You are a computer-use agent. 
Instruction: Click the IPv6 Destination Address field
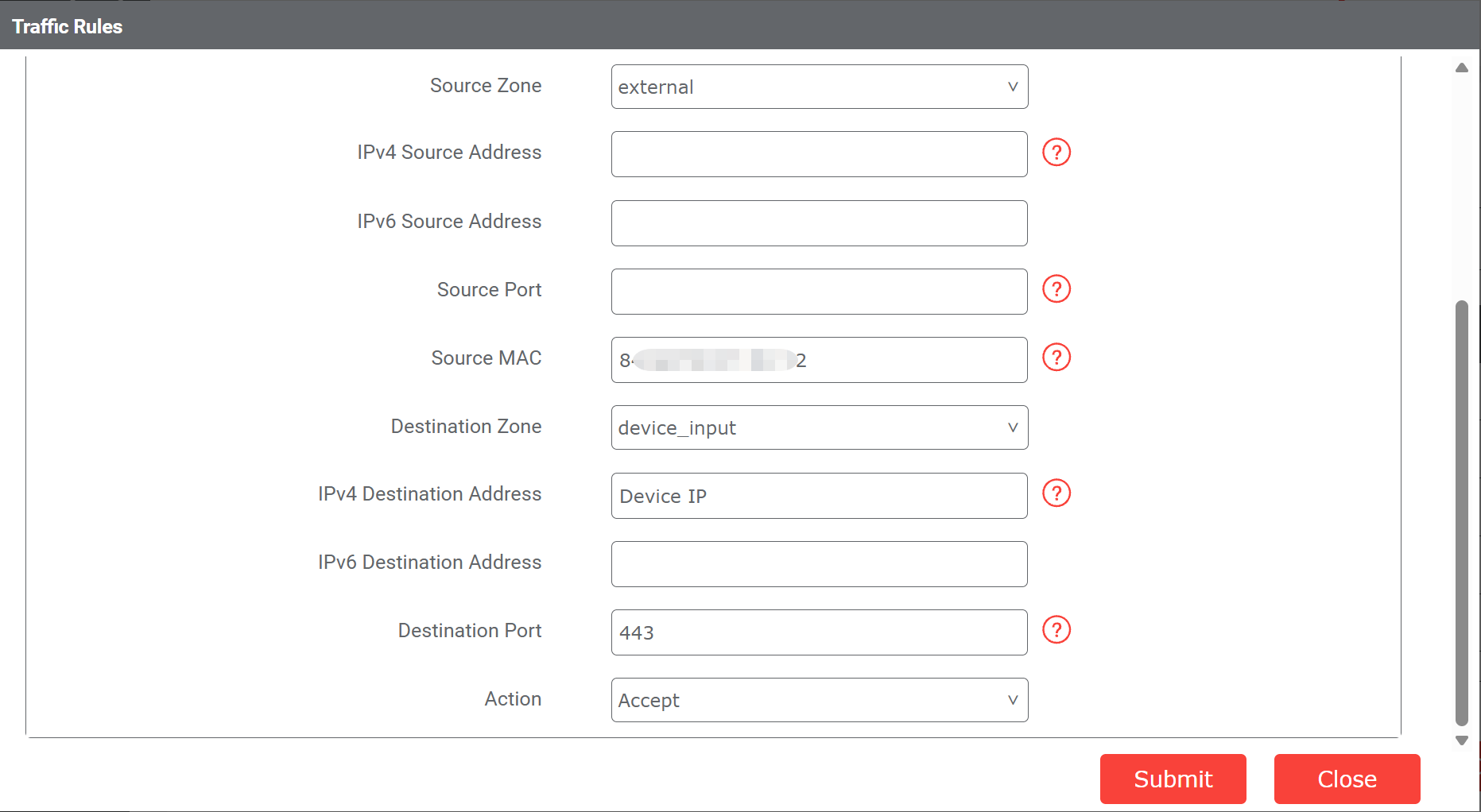click(x=819, y=564)
